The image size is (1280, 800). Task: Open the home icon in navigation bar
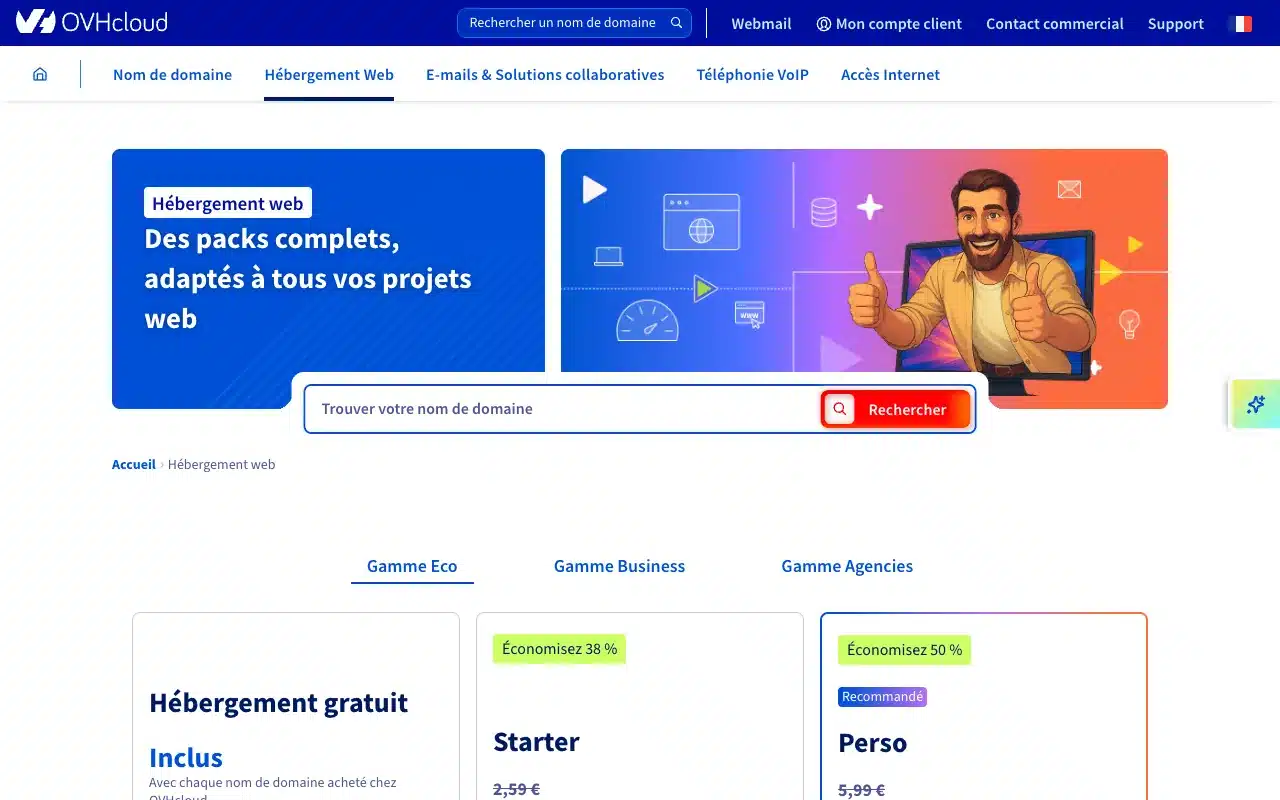point(40,74)
